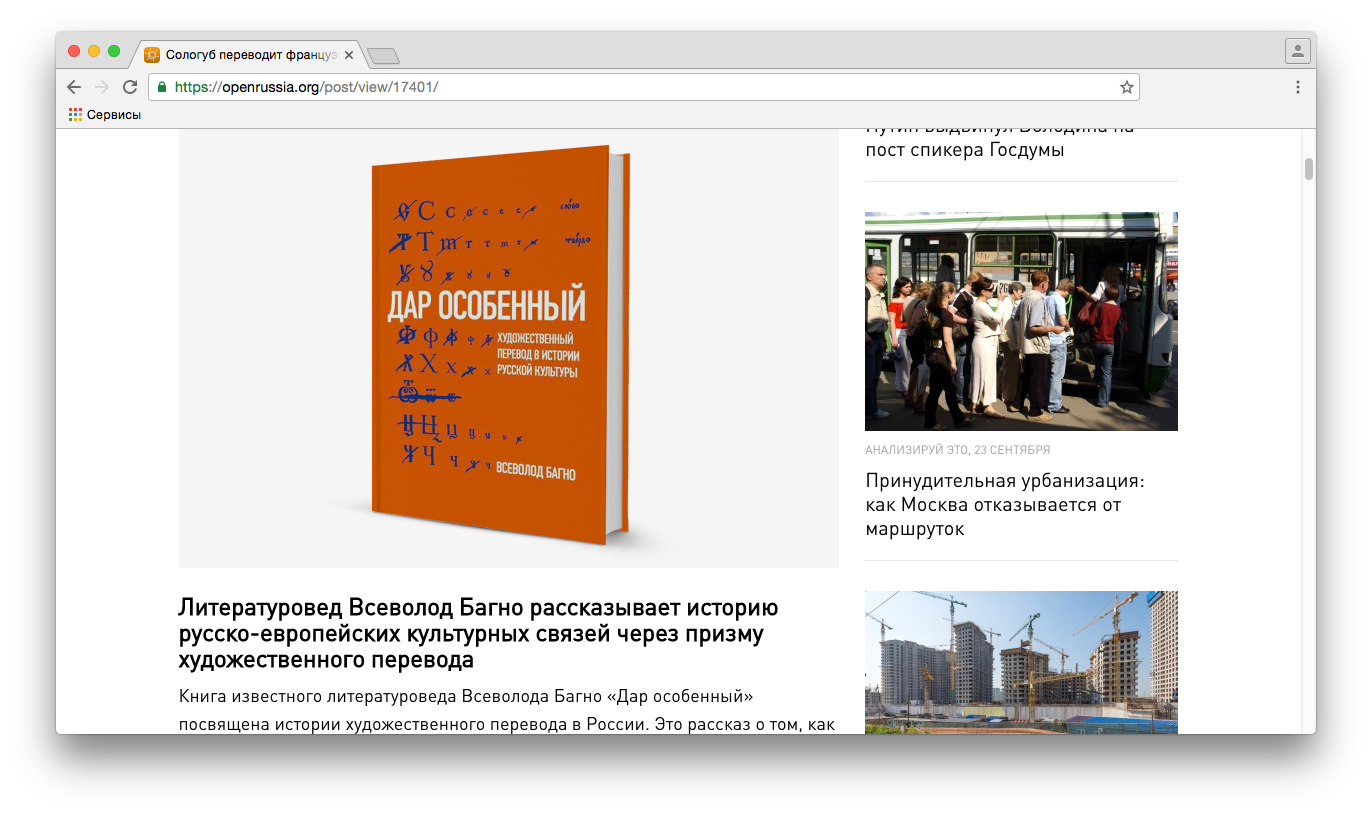This screenshot has height=814, width=1372.
Task: Open Путин выдвинул Володина headline link
Action: pyautogui.click(x=964, y=148)
